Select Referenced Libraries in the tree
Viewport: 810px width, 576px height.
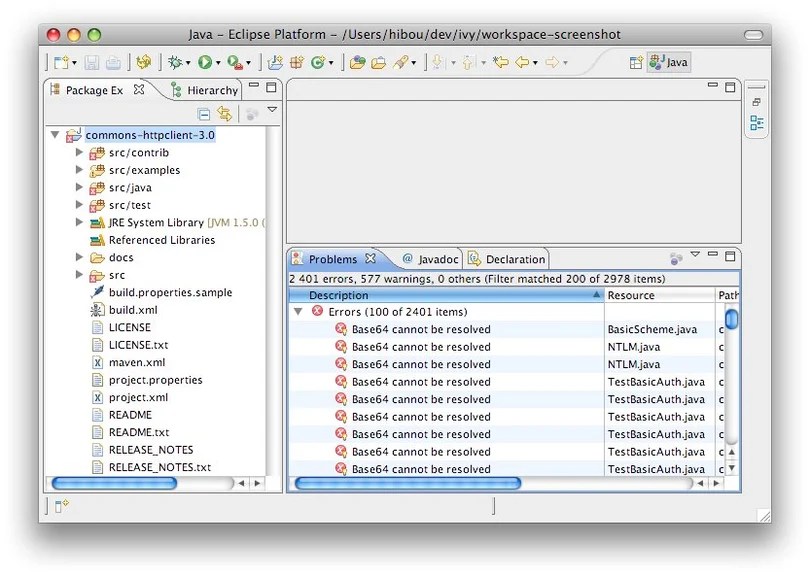click(x=162, y=240)
